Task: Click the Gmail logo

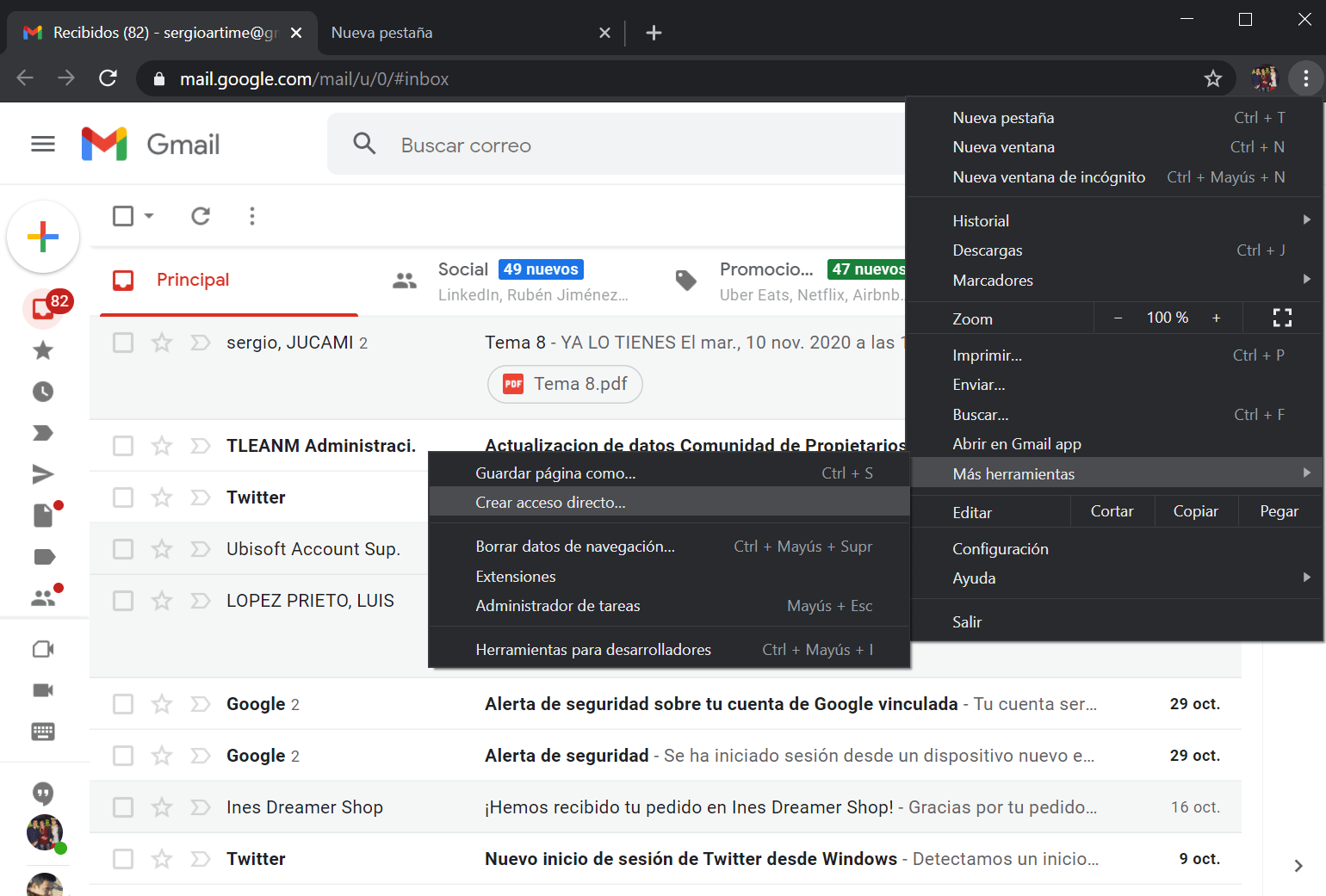Action: [151, 144]
